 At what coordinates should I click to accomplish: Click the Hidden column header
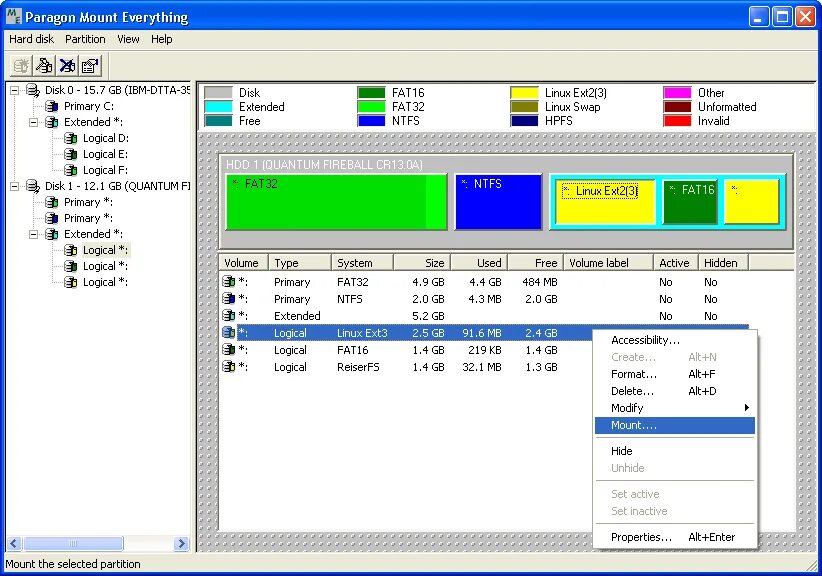tap(723, 263)
